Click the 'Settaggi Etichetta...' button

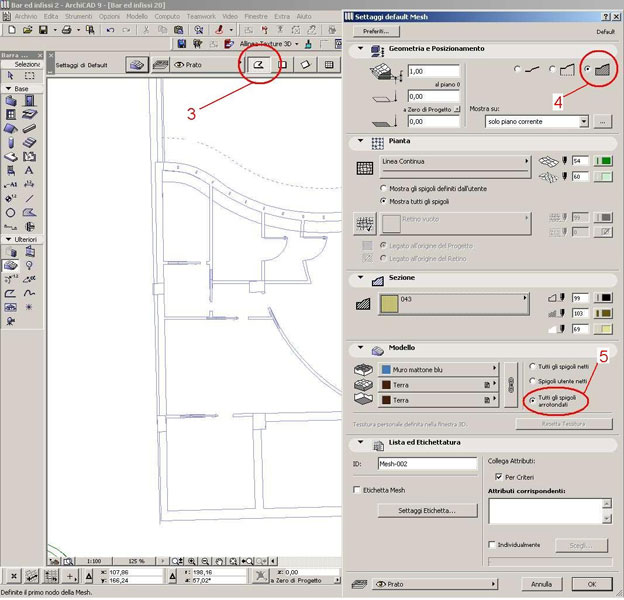click(423, 511)
